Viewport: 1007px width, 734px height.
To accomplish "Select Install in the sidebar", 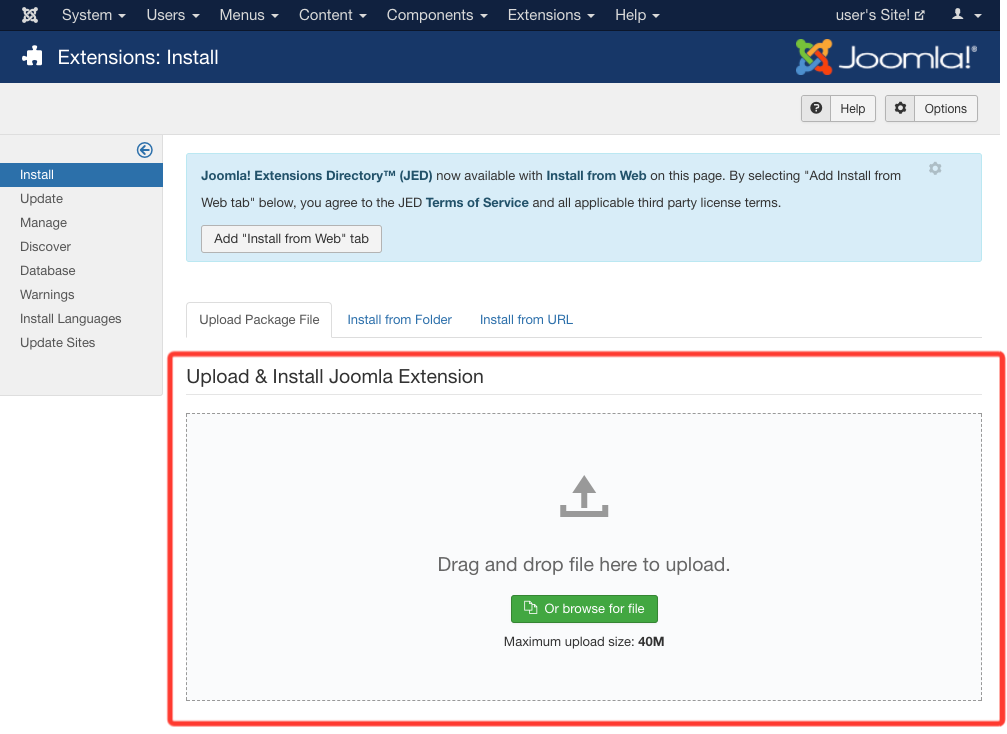I will 82,175.
